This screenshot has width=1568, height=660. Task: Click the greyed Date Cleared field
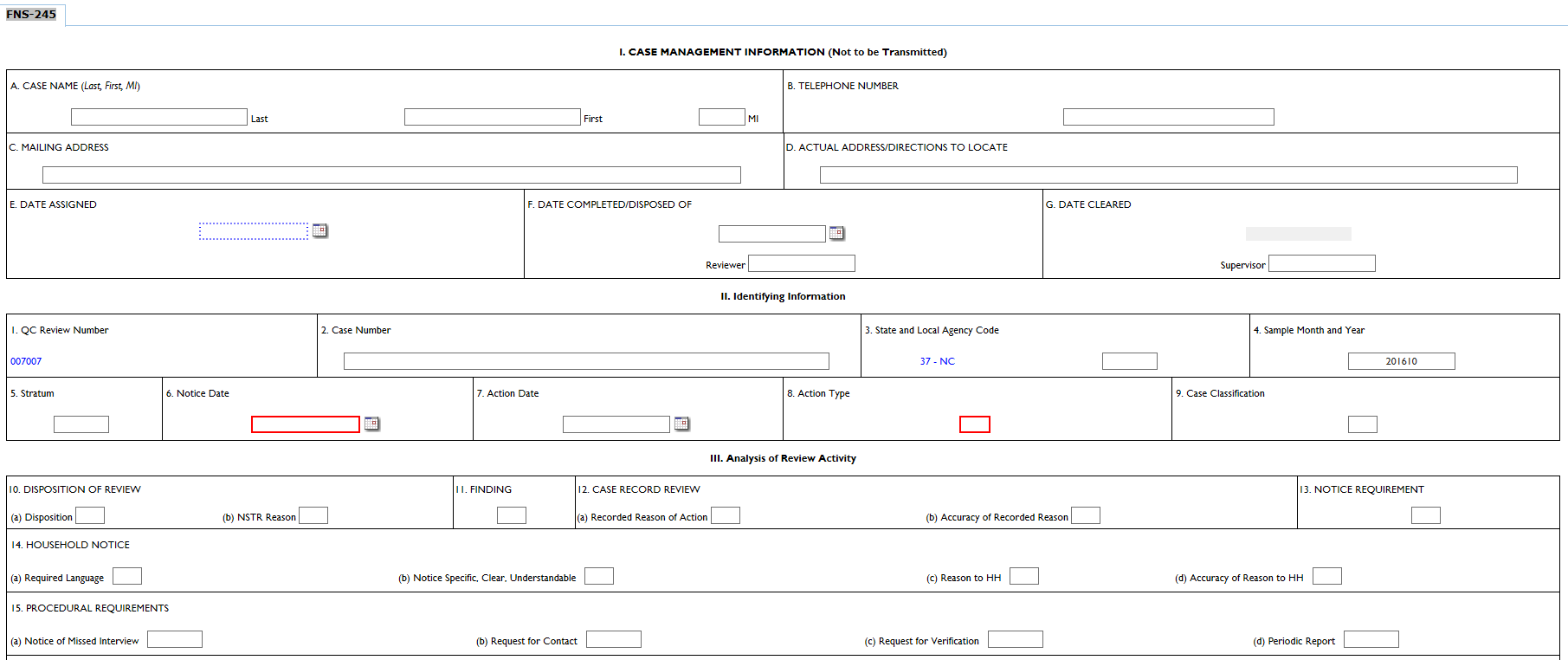[1299, 234]
